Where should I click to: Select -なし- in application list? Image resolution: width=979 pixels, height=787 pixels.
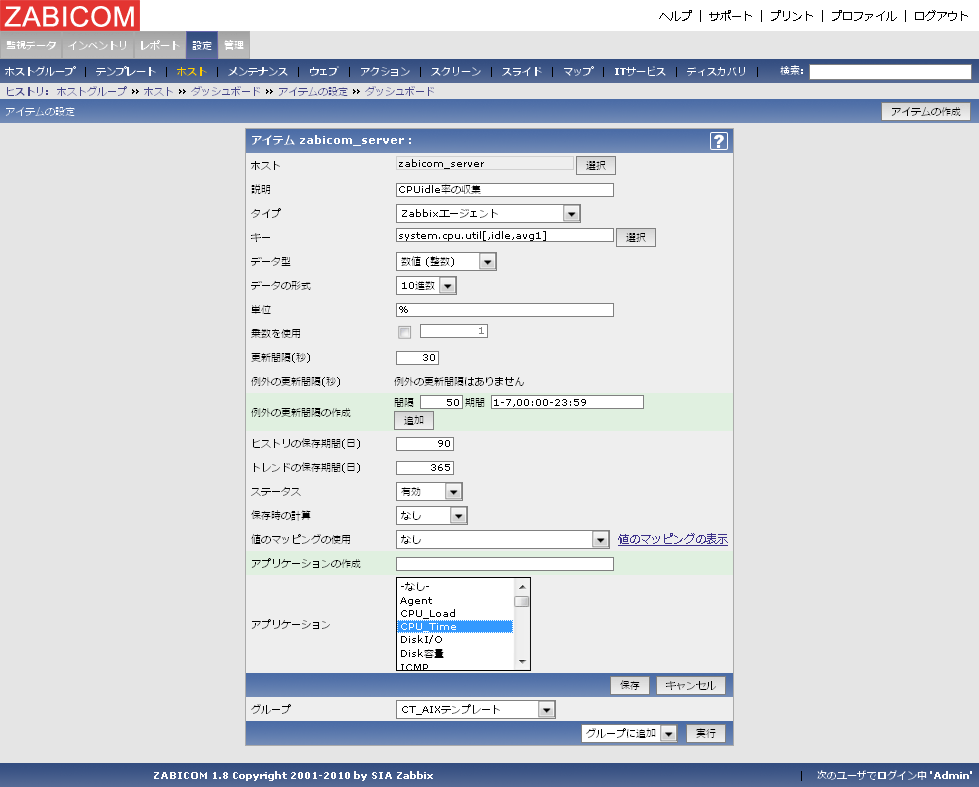pos(455,587)
